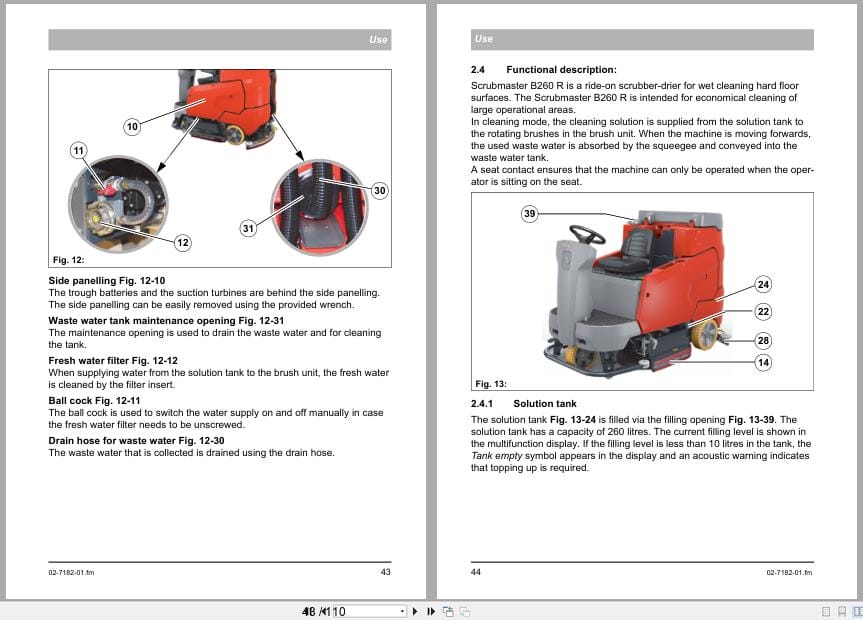Toggle the highlighted two-page spread mode
Image resolution: width=863 pixels, height=620 pixels.
[x=857, y=610]
